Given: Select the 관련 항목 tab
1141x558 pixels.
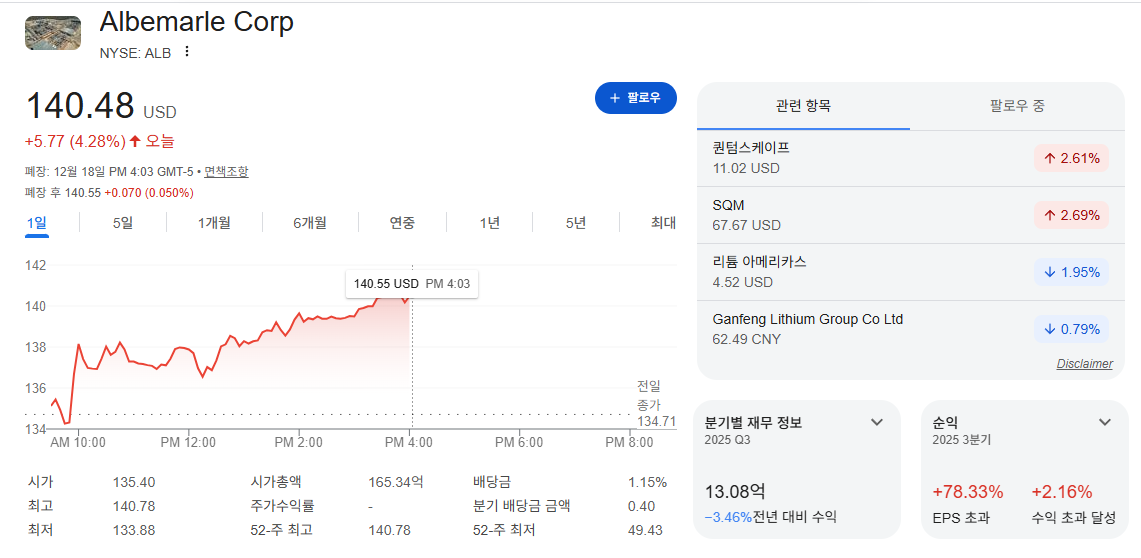Looking at the screenshot, I should tap(803, 106).
